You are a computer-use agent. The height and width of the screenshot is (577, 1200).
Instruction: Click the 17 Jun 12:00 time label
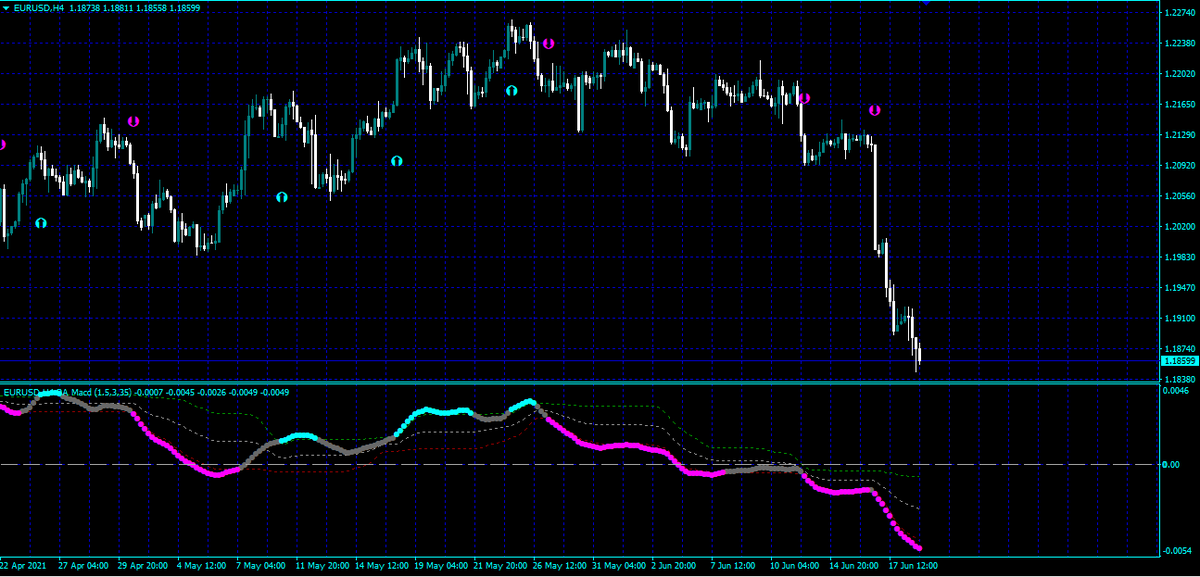click(914, 566)
